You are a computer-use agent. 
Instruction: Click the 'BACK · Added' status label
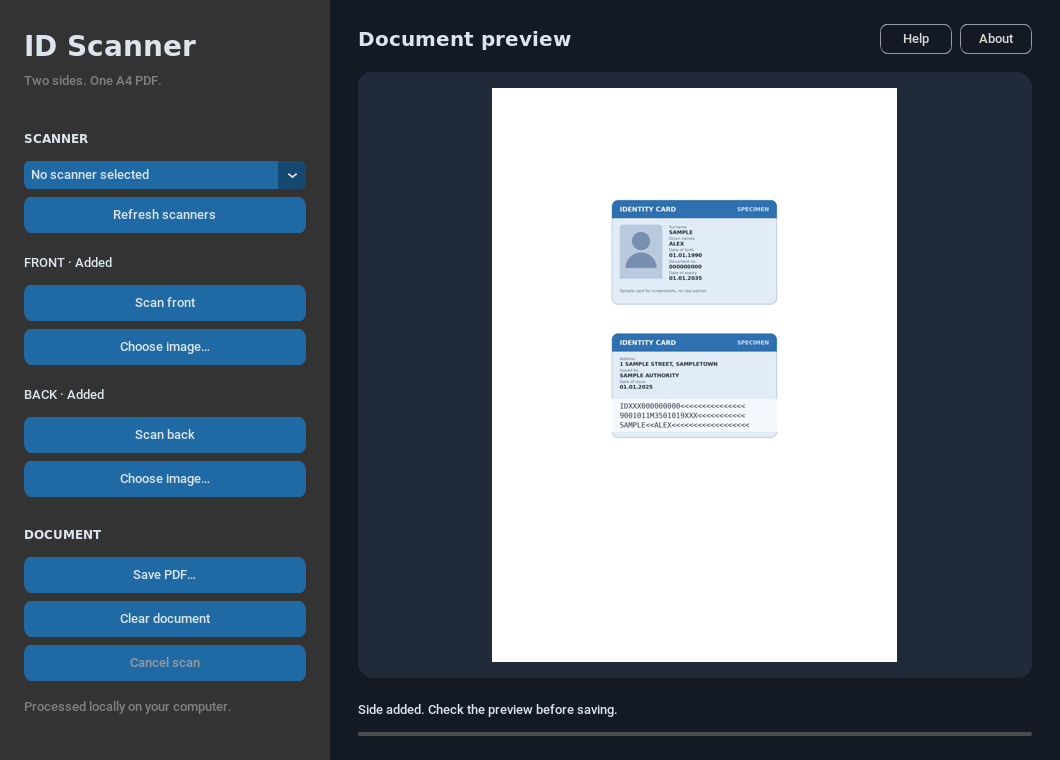click(64, 394)
